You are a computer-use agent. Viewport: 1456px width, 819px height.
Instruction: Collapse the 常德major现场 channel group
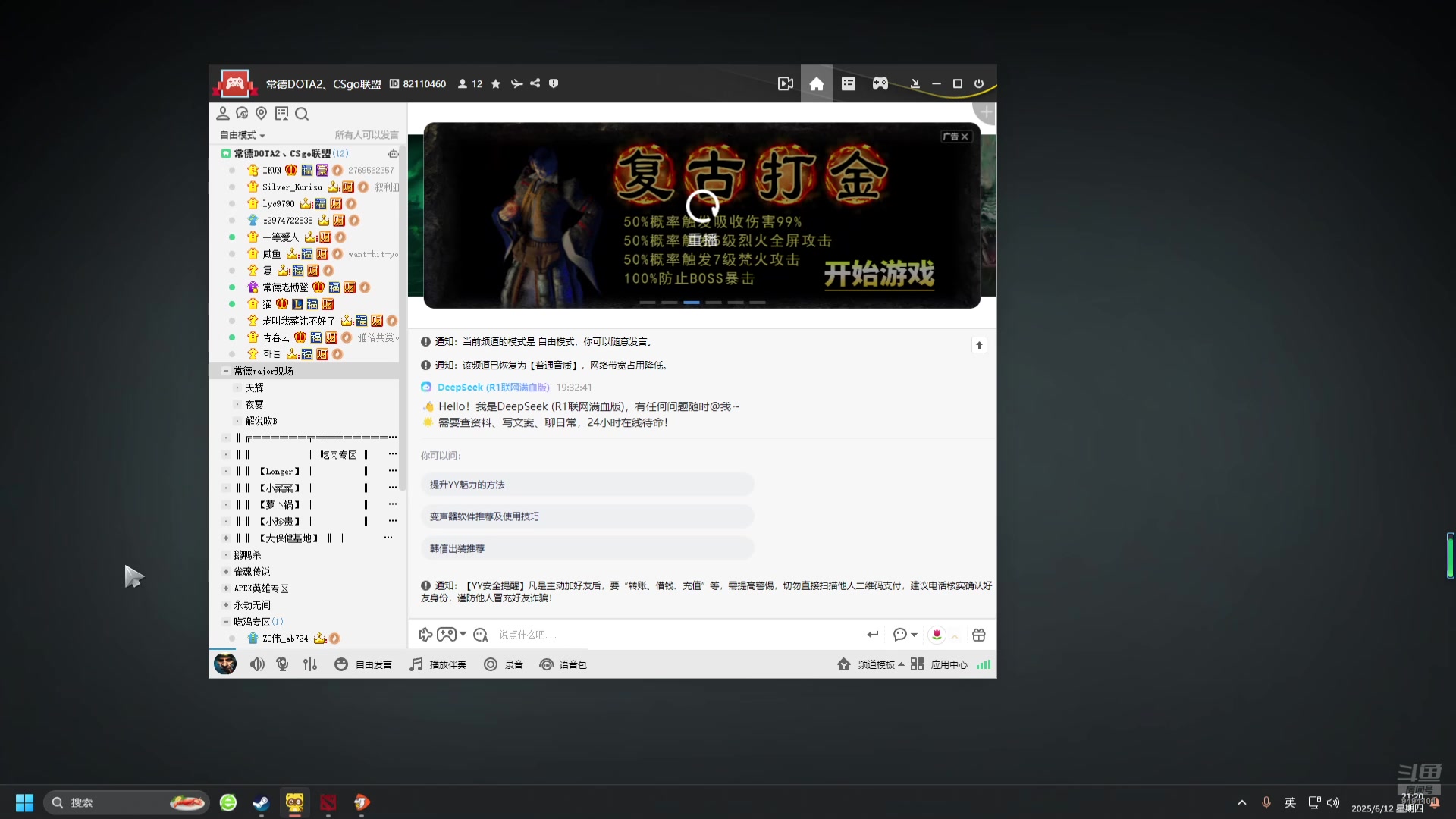[225, 371]
